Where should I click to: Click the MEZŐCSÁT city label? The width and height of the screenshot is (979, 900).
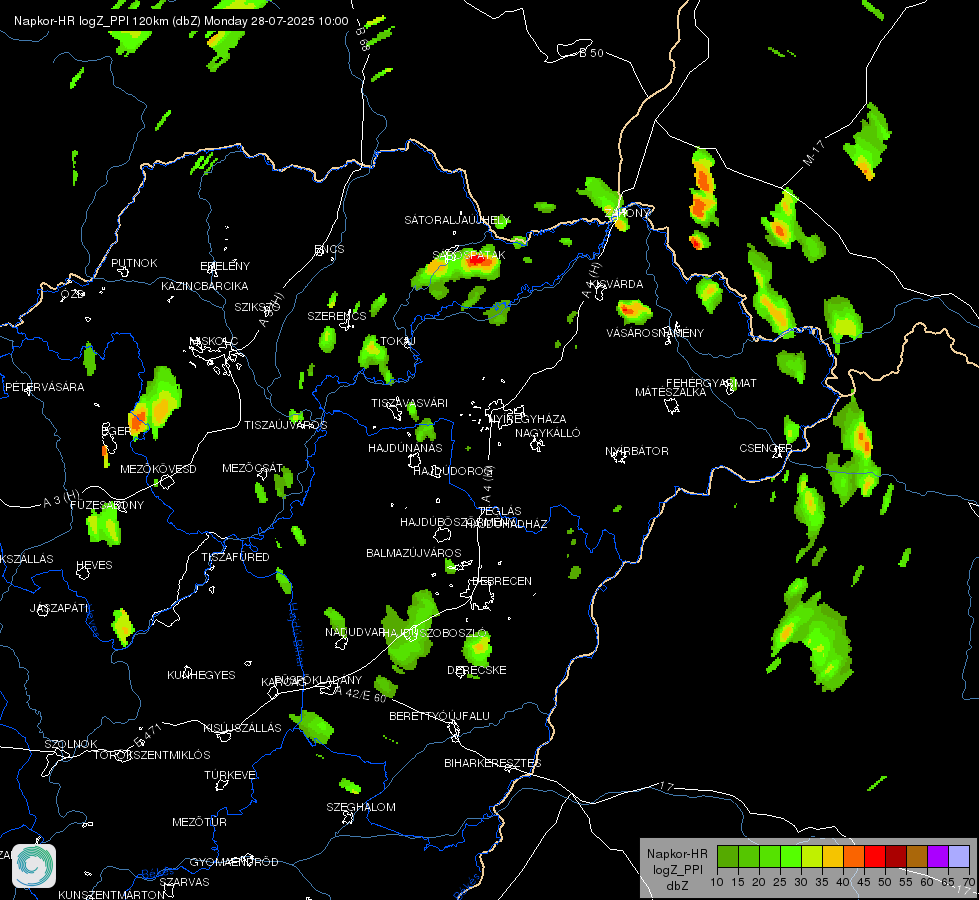pyautogui.click(x=253, y=468)
